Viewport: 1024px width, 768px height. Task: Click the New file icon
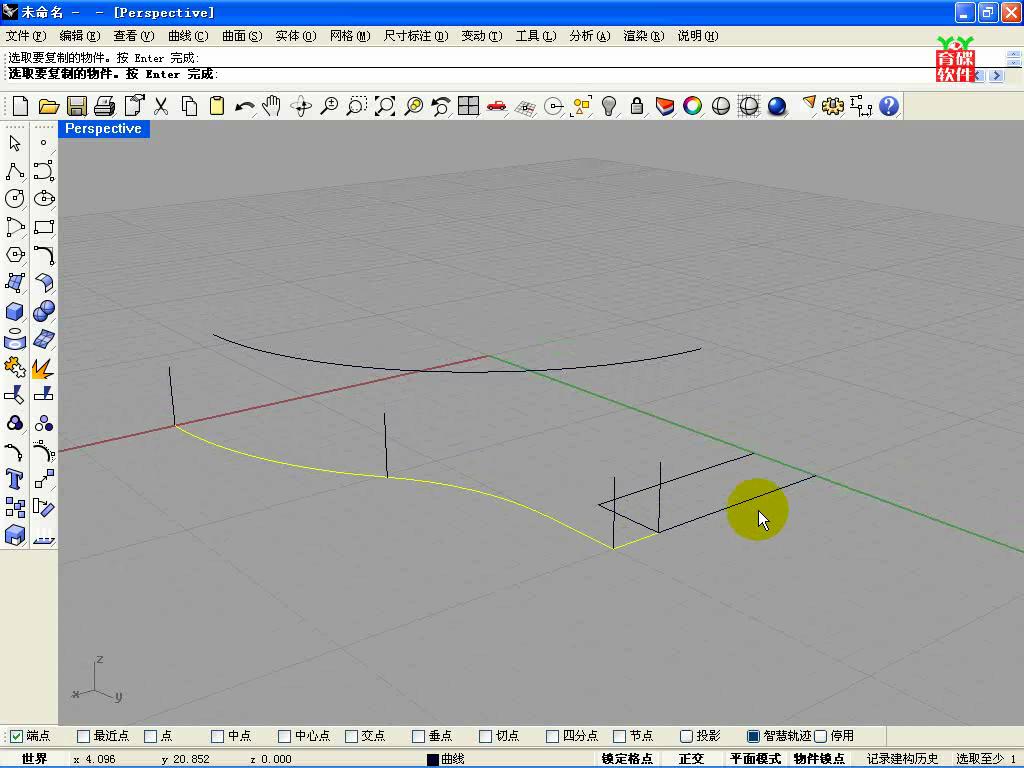click(20, 106)
